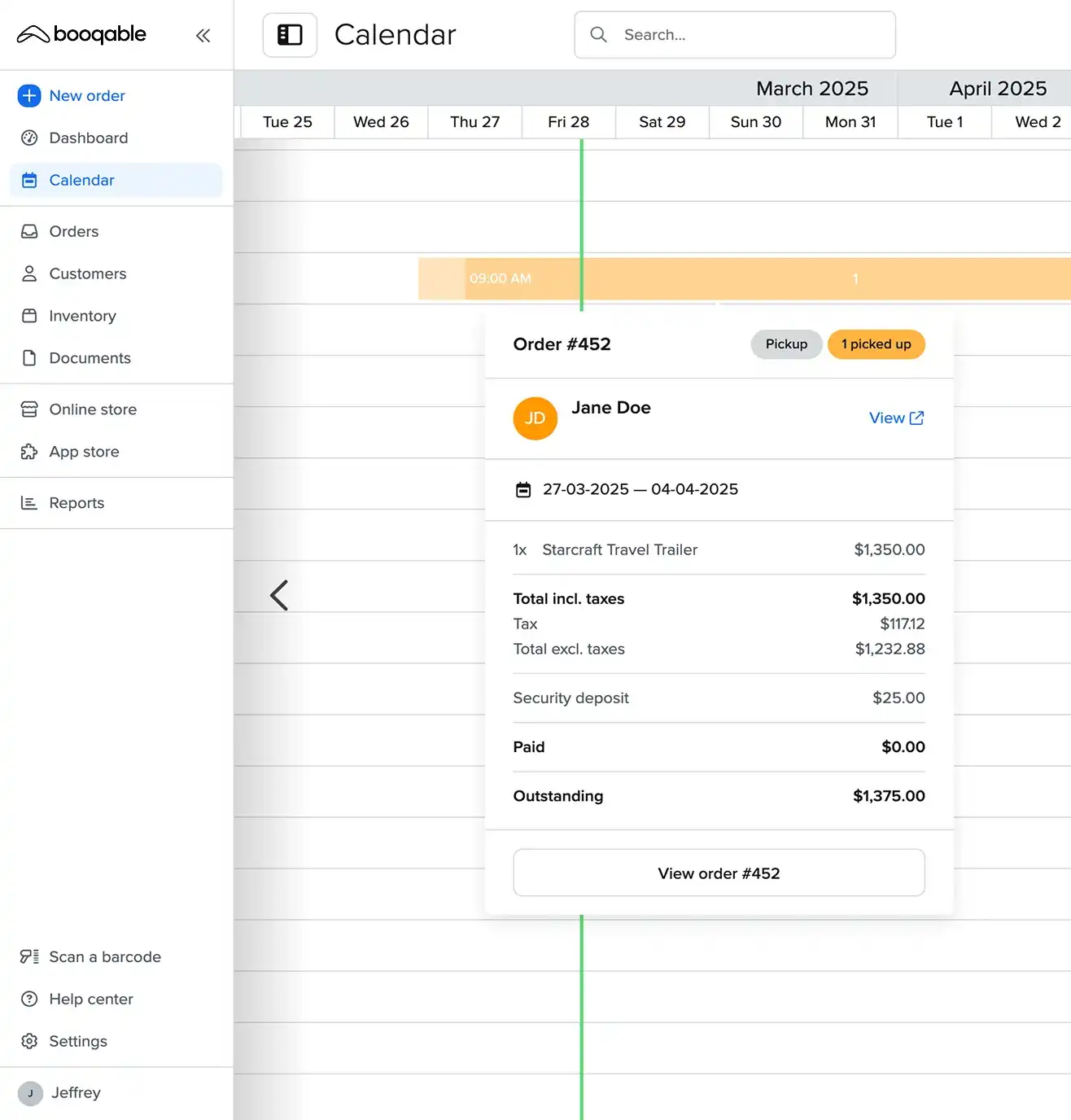
Task: Open Settings gear in sidebar
Action: click(29, 1042)
